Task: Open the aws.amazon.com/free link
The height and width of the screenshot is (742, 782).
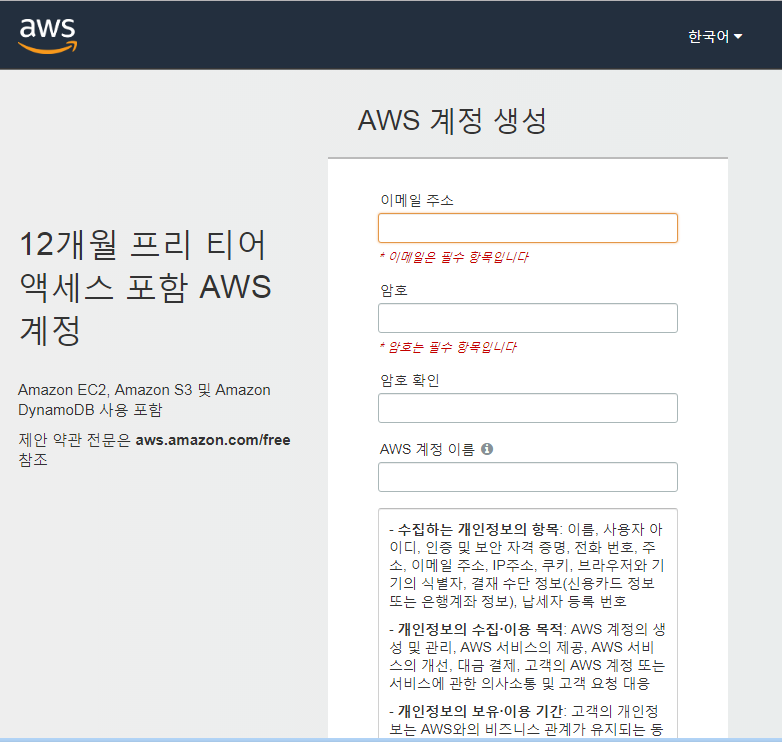Action: click(213, 440)
